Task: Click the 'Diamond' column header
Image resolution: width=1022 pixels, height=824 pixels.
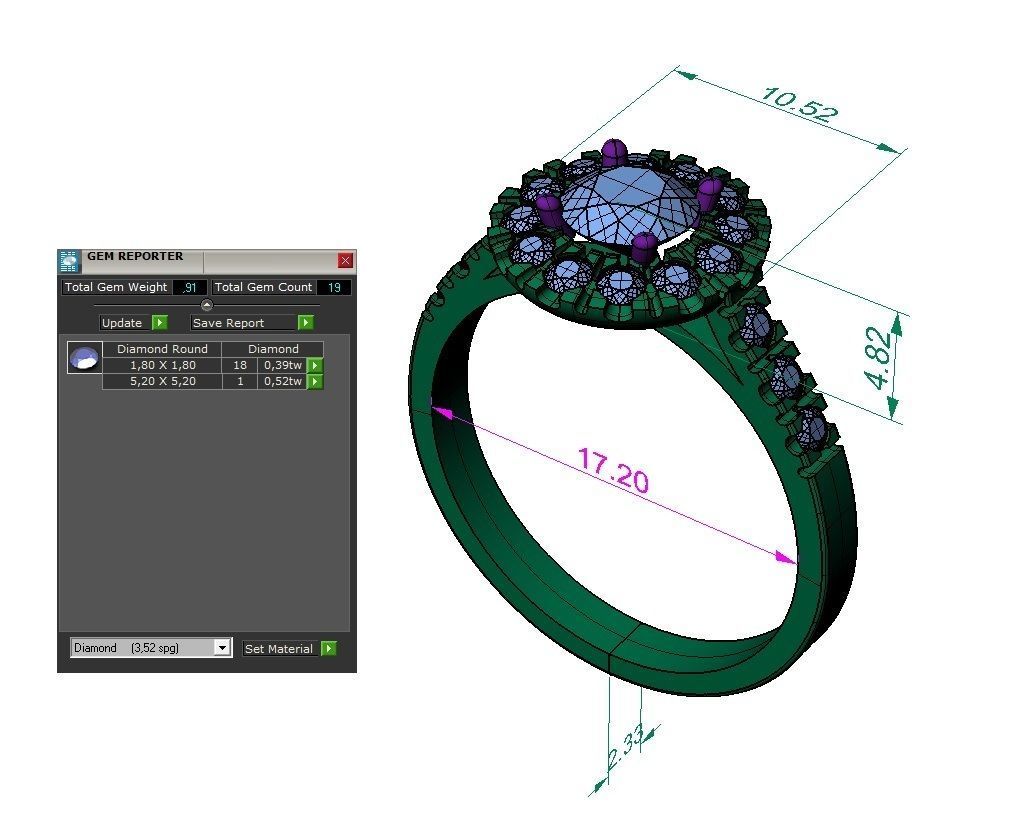Action: (x=273, y=349)
